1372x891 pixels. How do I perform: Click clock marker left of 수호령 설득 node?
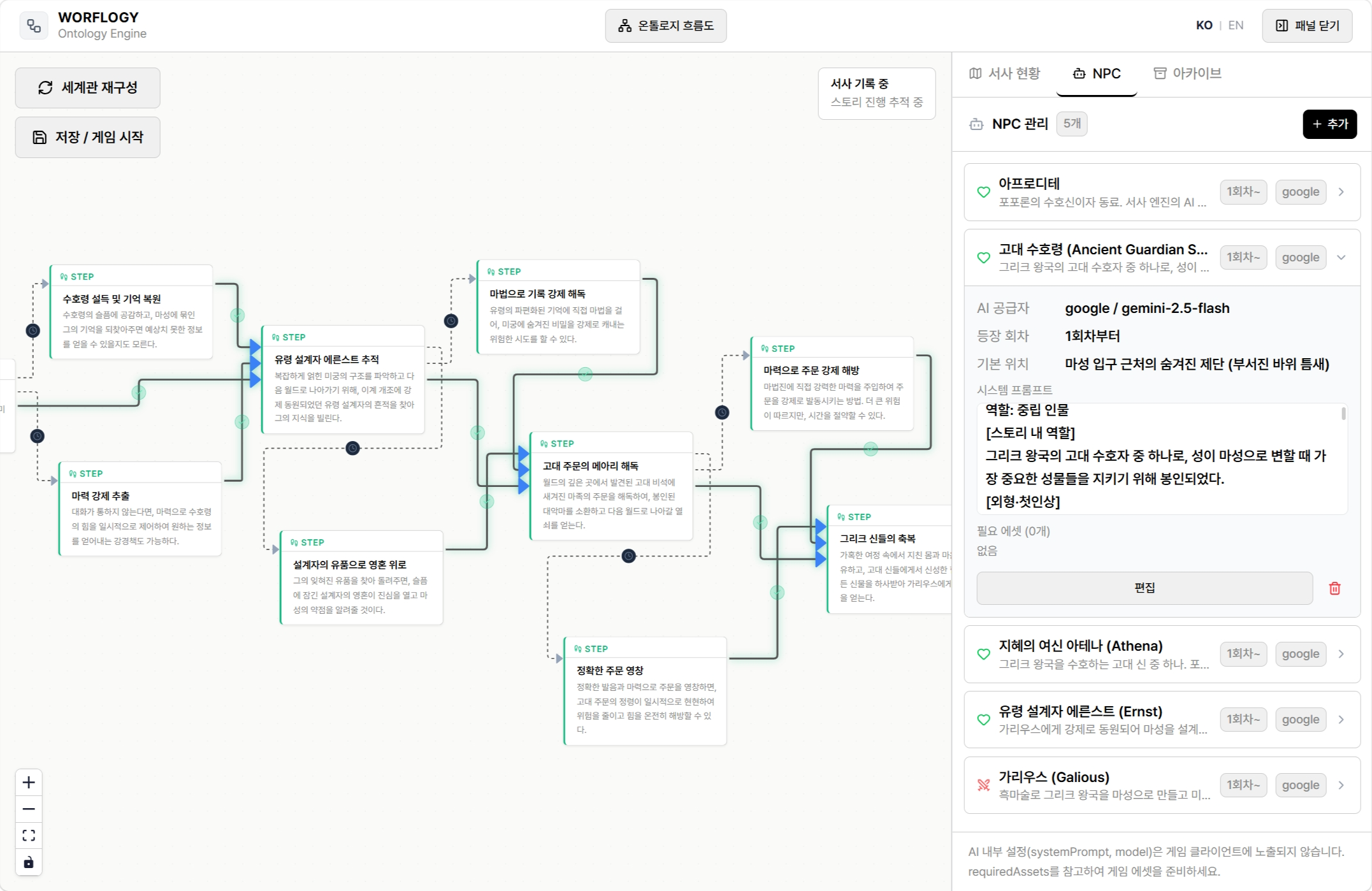32,330
